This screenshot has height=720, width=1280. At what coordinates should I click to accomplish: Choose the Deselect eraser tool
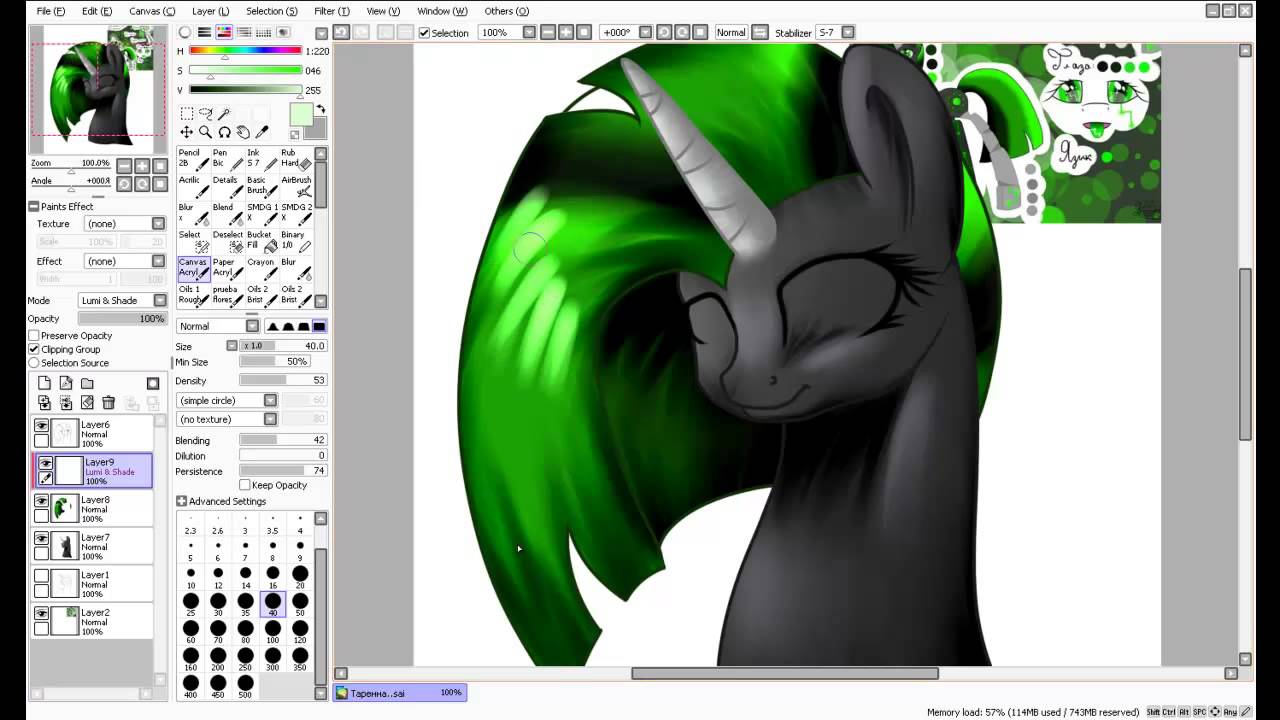(x=227, y=240)
